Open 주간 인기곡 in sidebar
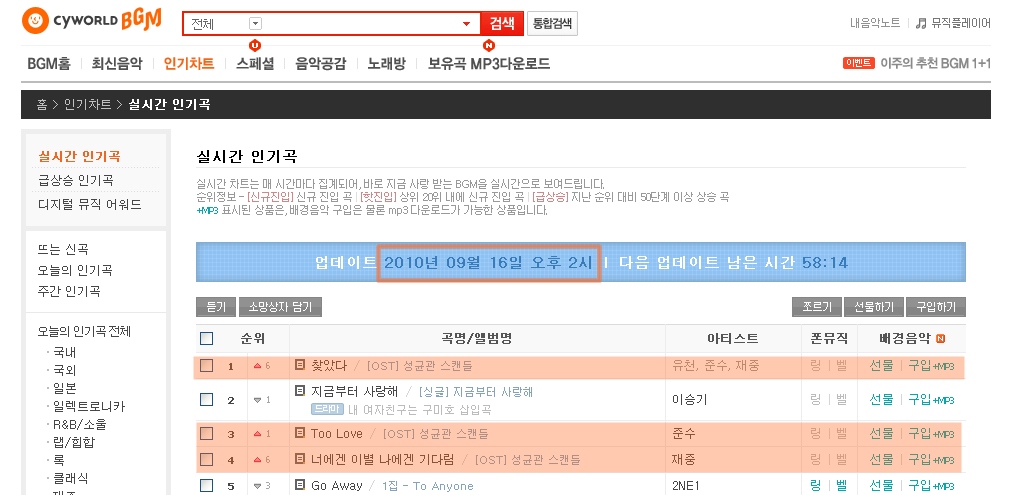Screen dimensions: 1020x495 click(x=69, y=291)
